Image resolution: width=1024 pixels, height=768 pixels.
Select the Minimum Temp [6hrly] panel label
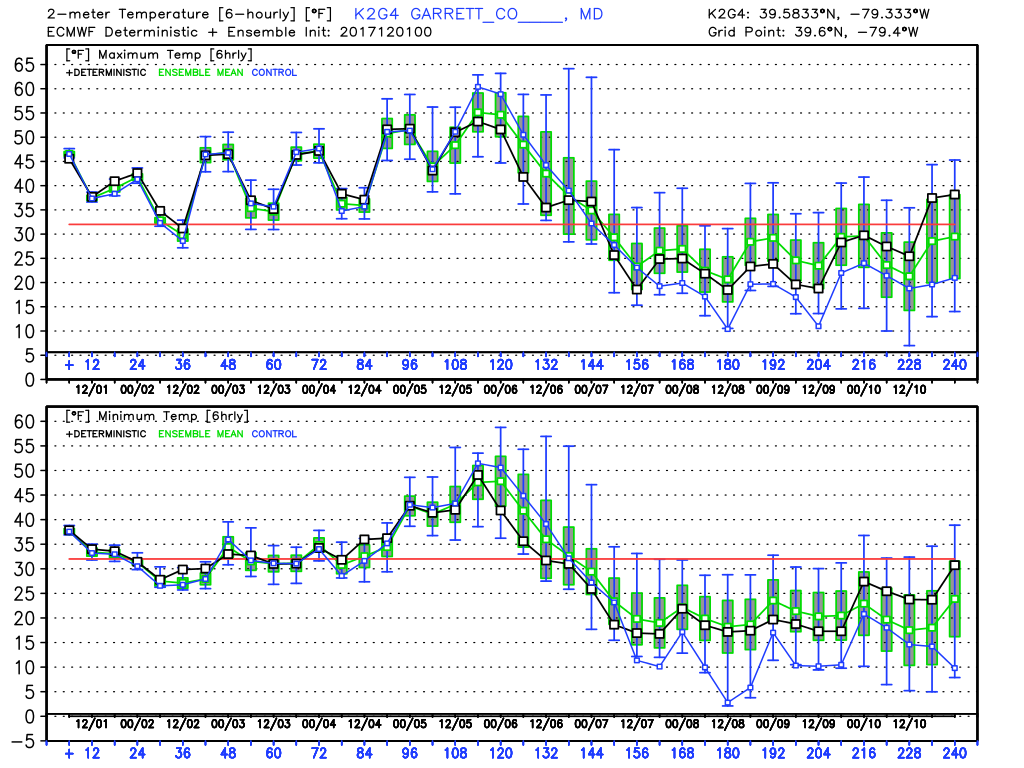[156, 416]
